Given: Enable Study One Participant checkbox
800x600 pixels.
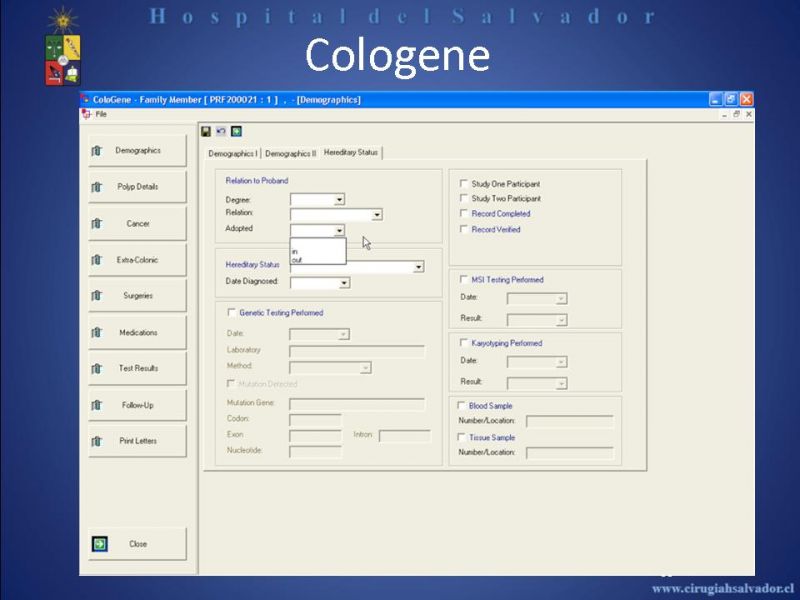Looking at the screenshot, I should 463,184.
